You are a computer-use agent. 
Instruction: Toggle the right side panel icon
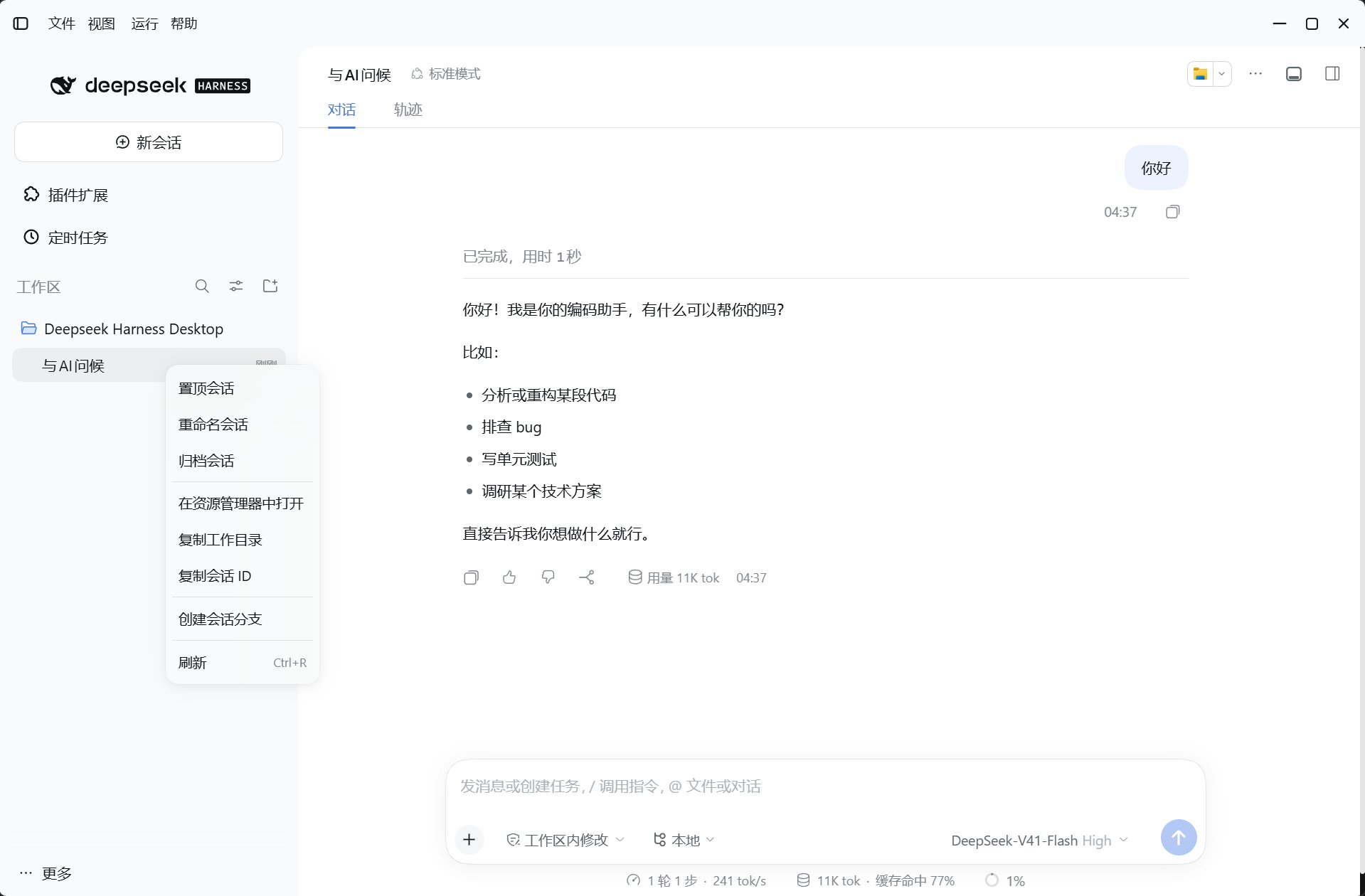tap(1332, 74)
